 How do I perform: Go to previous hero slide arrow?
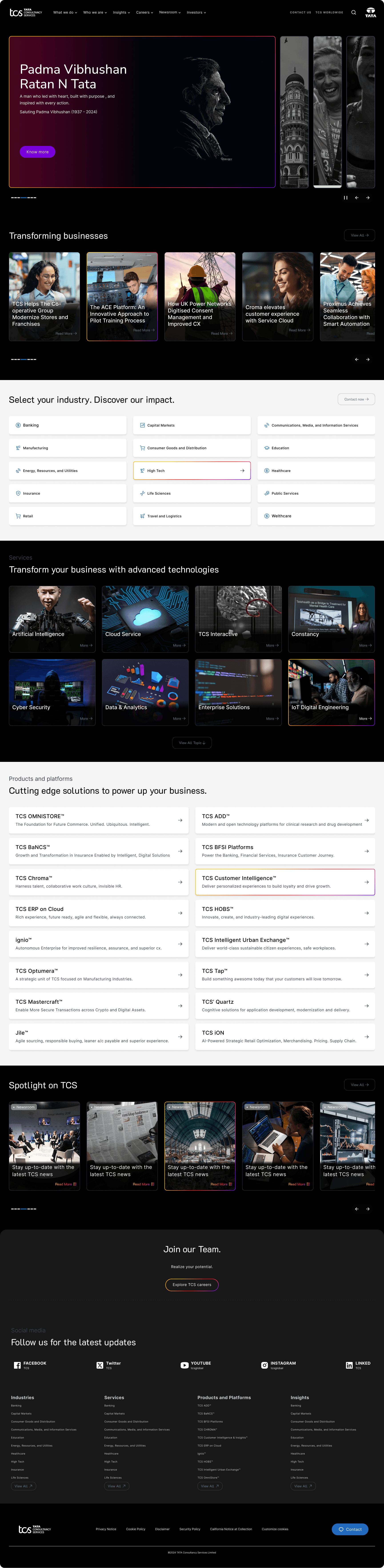tap(357, 198)
